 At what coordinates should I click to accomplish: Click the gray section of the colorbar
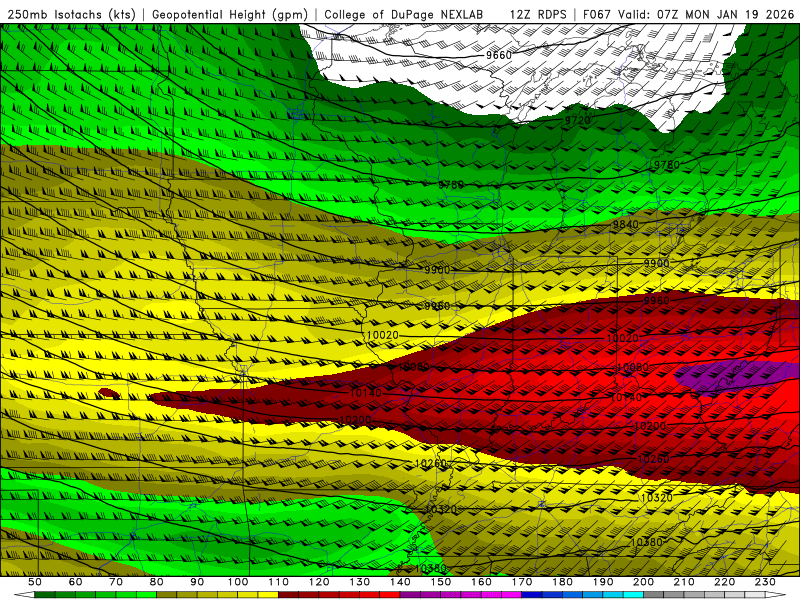pos(704,595)
